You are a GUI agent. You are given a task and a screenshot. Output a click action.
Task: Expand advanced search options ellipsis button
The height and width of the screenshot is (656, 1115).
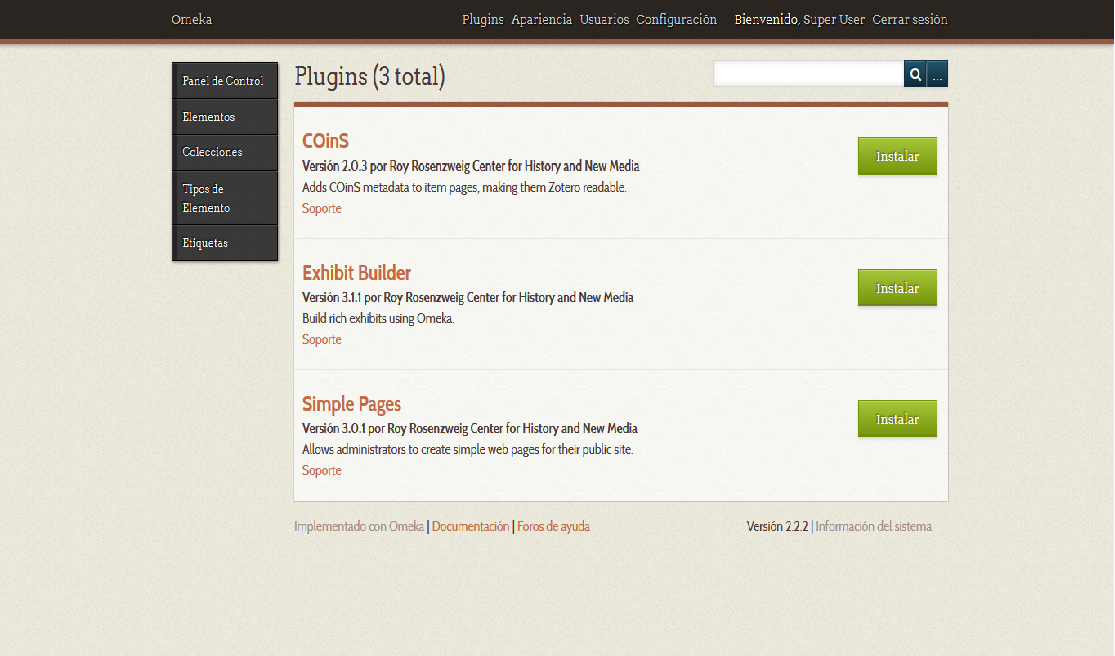pyautogui.click(x=937, y=74)
